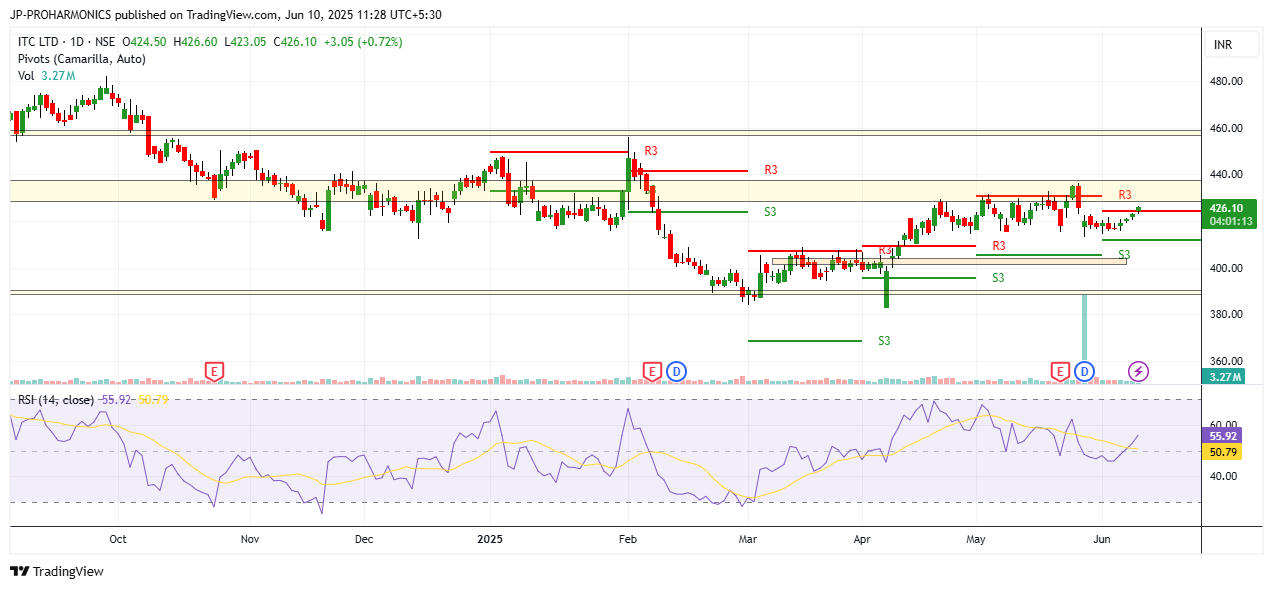Select the RSI (14, close) indicator legend

coord(56,400)
